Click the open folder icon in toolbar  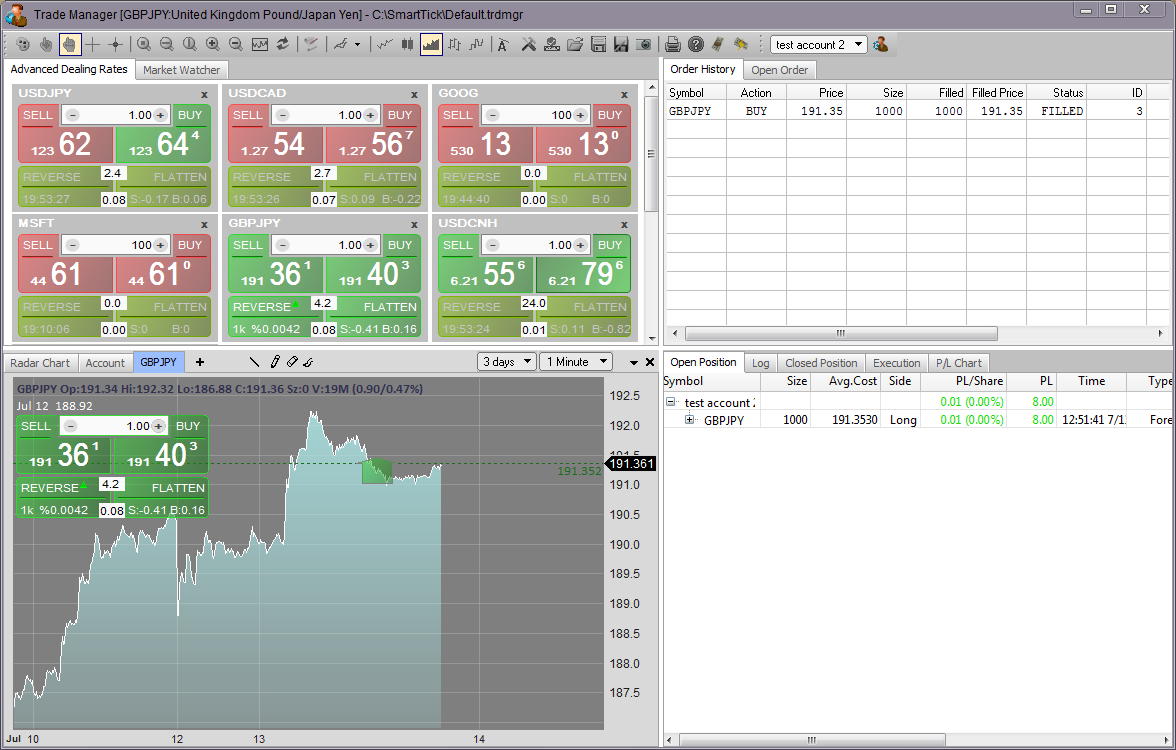point(574,44)
